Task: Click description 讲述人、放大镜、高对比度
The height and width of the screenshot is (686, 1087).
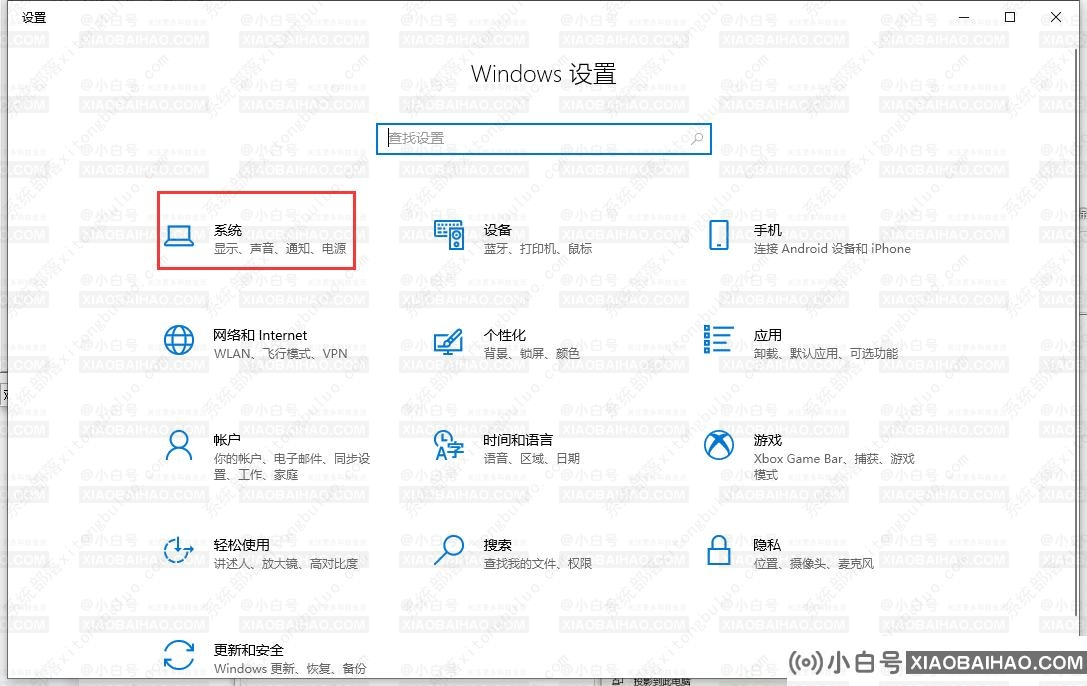Action: (286, 563)
